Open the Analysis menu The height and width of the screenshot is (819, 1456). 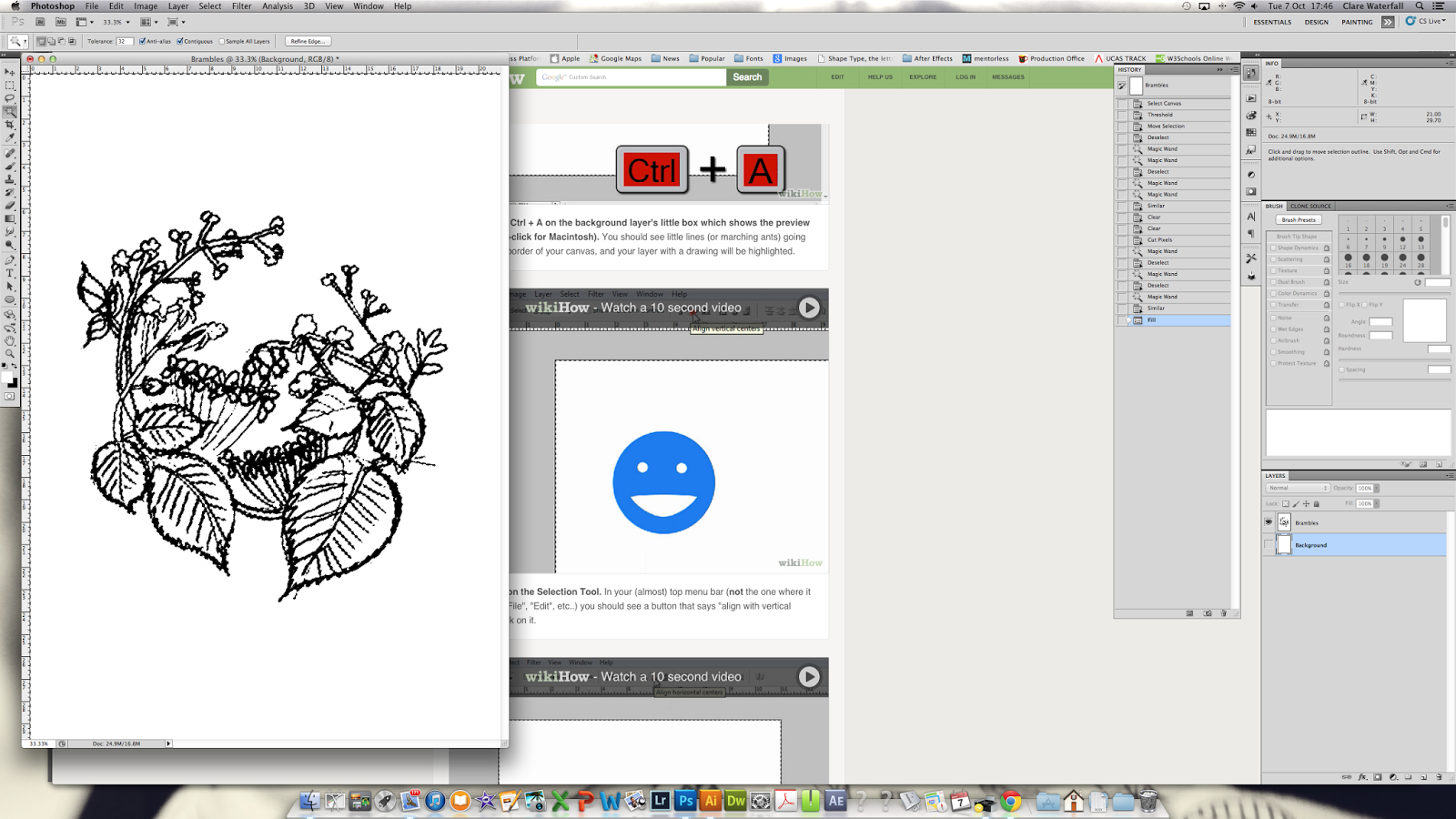(x=278, y=6)
